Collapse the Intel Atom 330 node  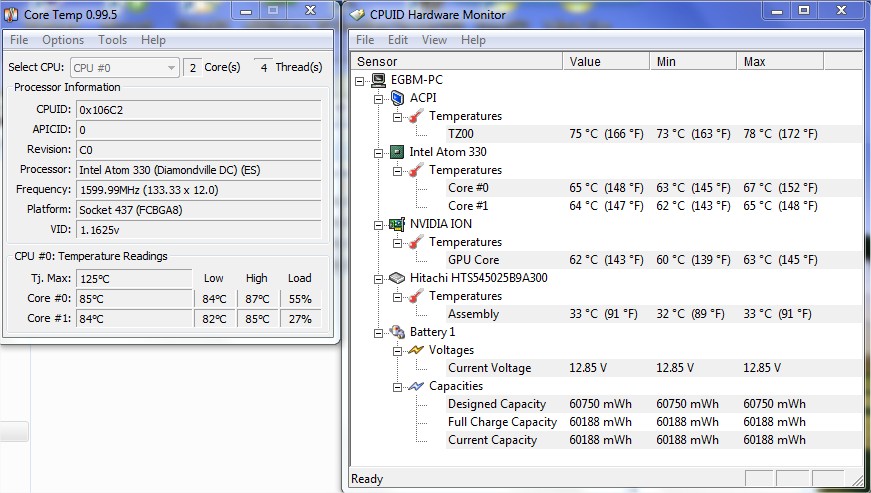(x=379, y=153)
